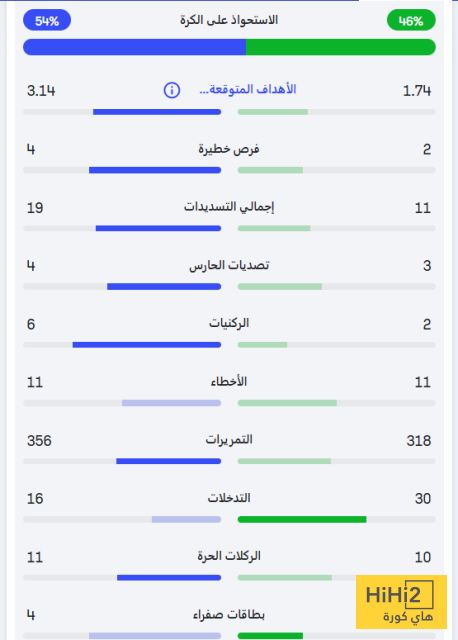Click the green possession bar segment
The height and width of the screenshot is (640, 458).
[340, 47]
